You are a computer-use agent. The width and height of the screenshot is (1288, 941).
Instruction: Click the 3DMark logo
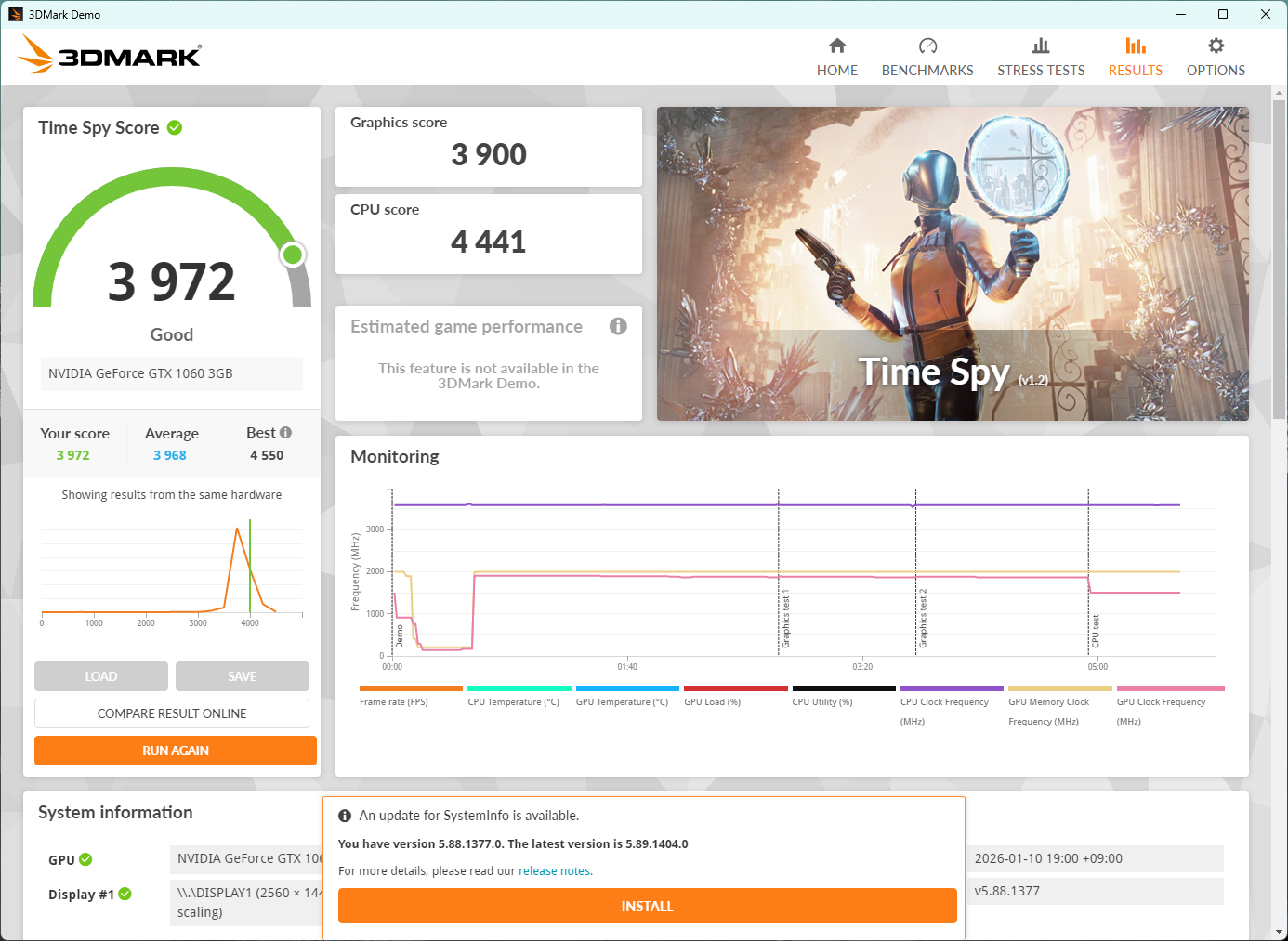[110, 54]
